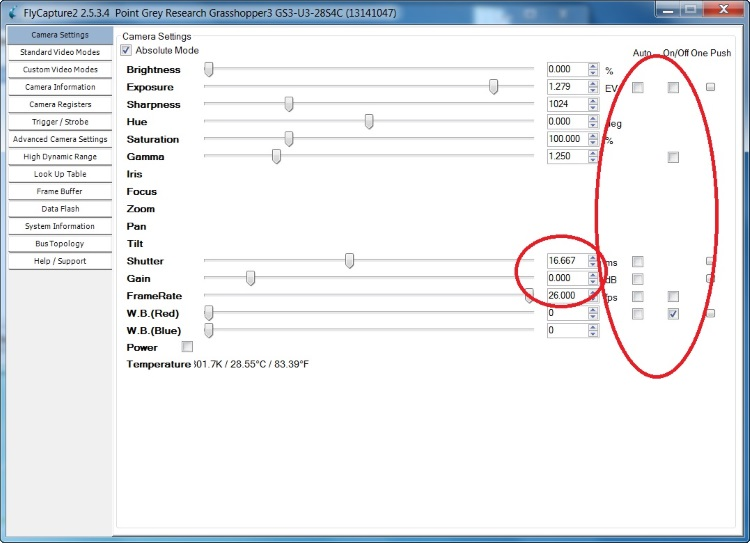Click the Gamma value field showing 1.250

point(567,156)
